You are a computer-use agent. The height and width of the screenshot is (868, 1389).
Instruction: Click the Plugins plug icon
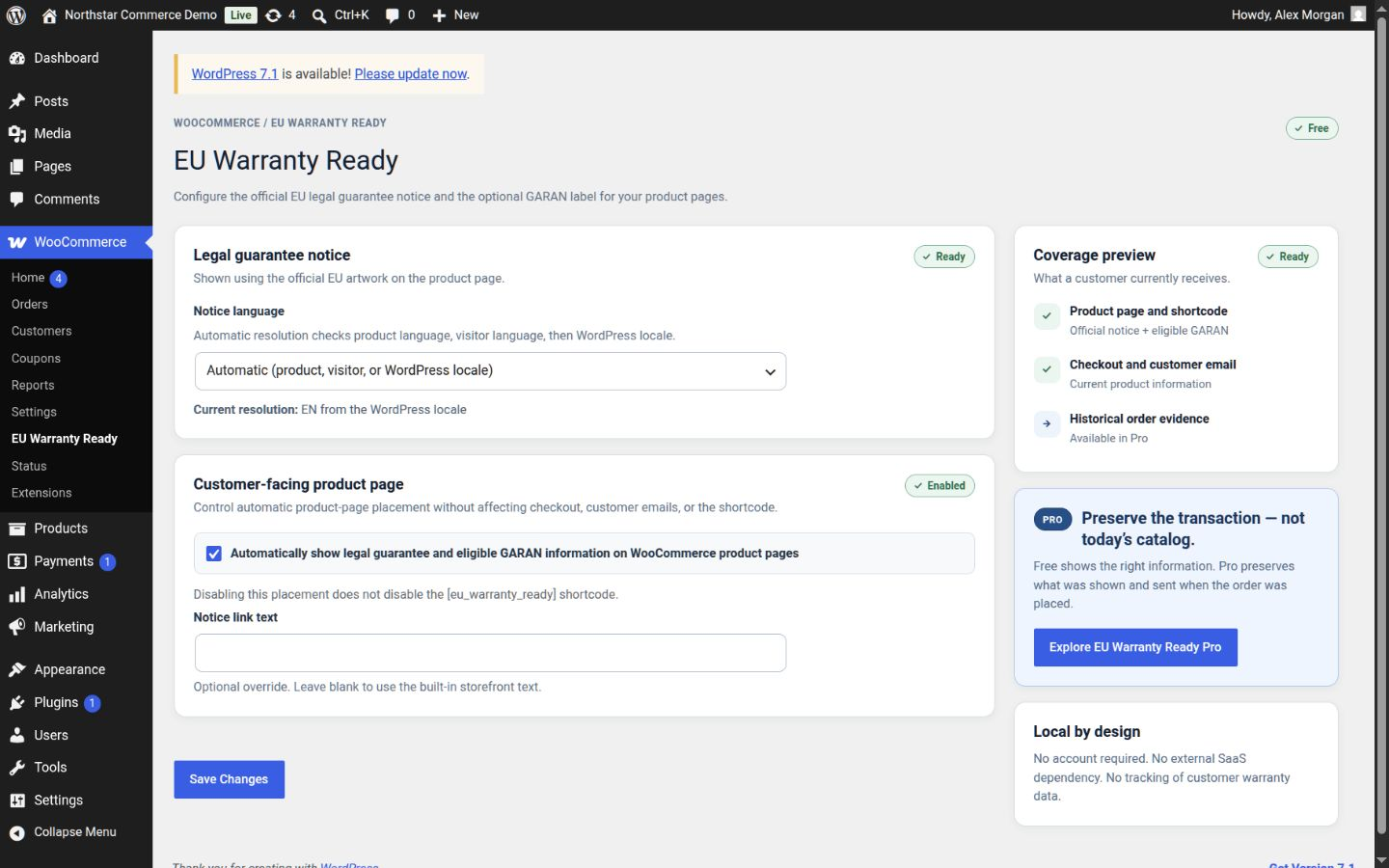tap(17, 703)
